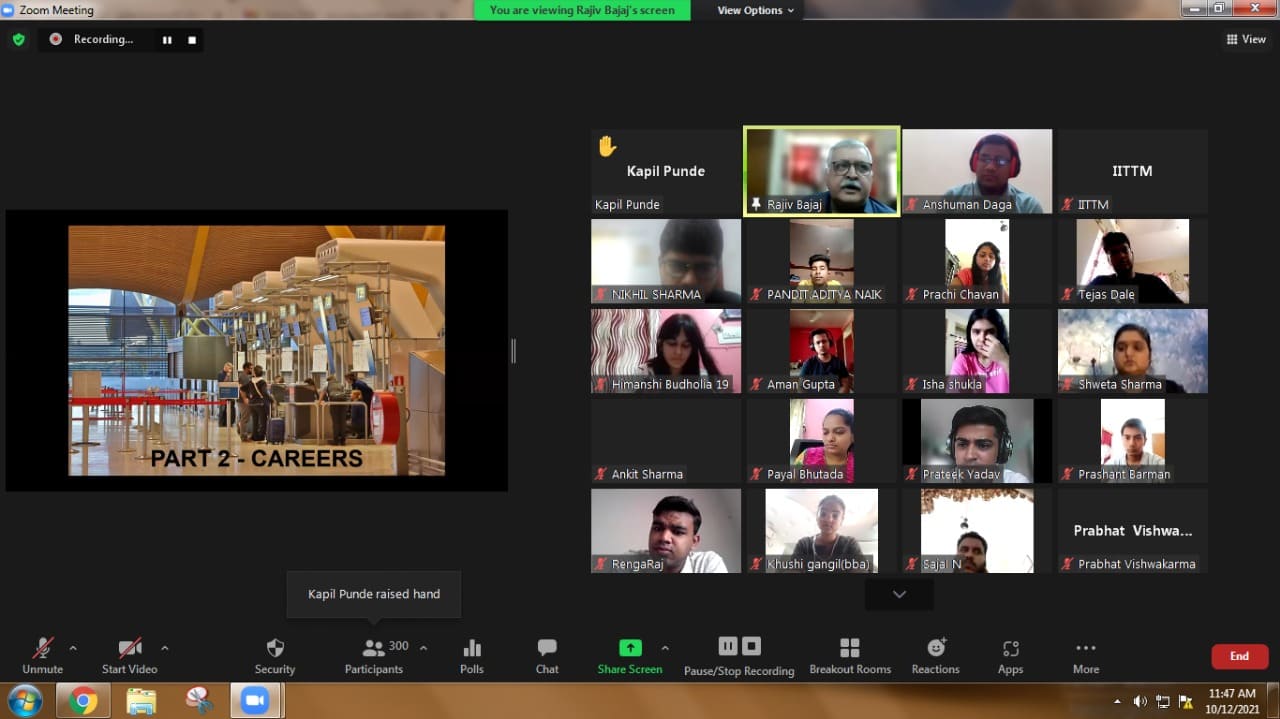Select Shweta Sharma's video tile

(x=1133, y=351)
